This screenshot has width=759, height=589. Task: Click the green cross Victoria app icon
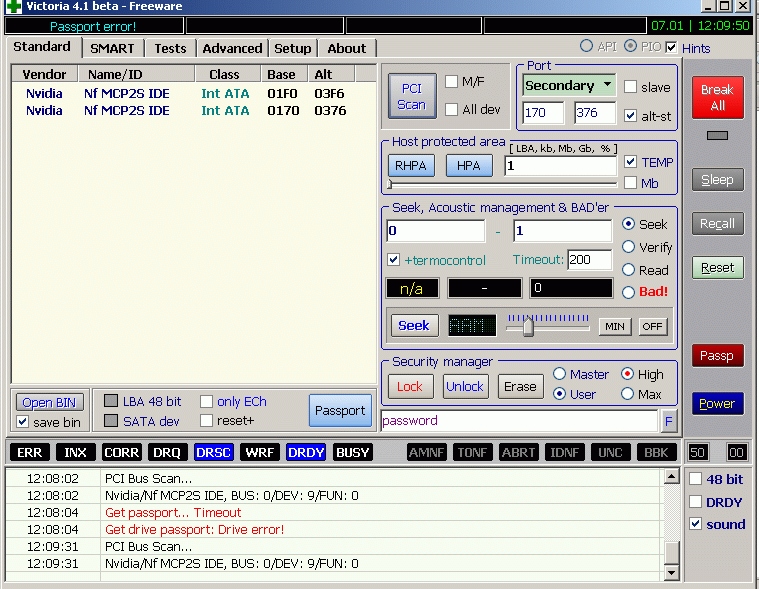14,6
